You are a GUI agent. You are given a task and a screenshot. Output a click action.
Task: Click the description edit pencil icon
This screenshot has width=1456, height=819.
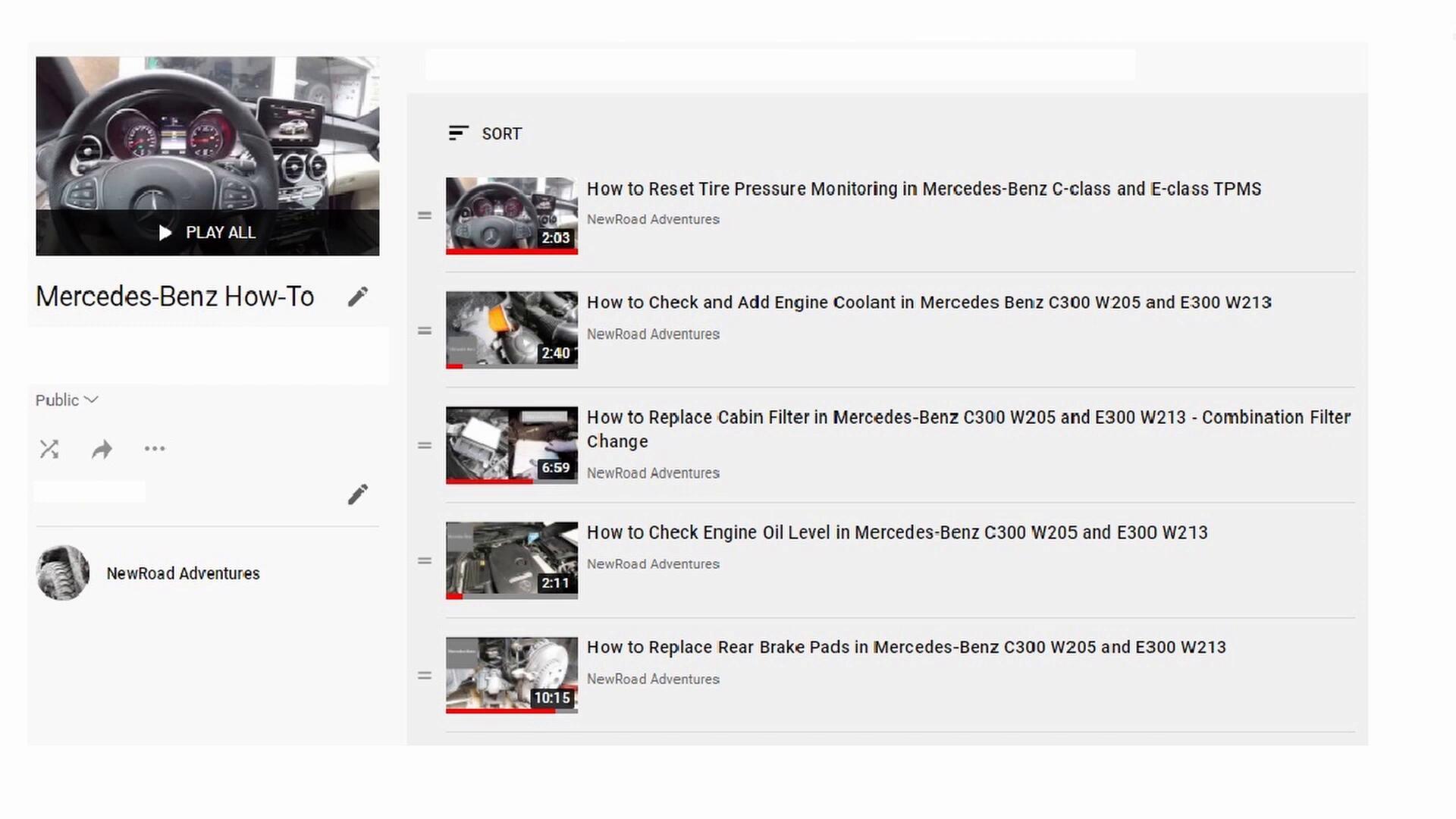[x=358, y=494]
